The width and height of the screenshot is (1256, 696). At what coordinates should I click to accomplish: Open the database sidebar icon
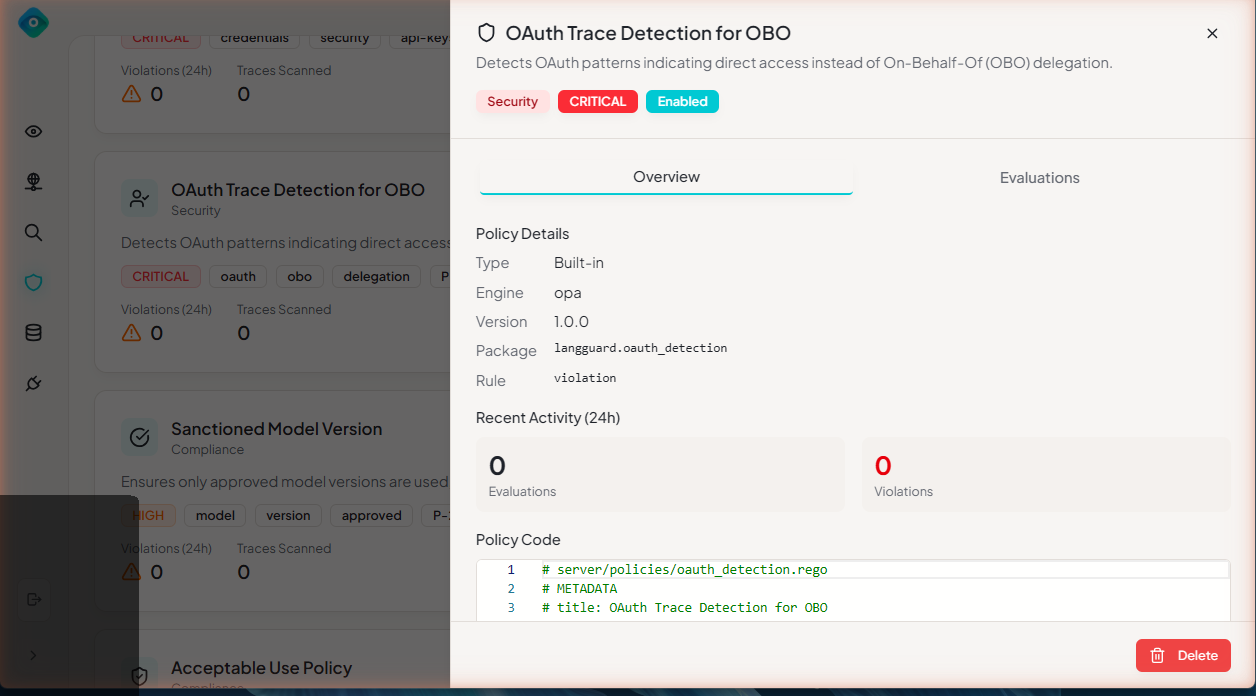coord(34,333)
